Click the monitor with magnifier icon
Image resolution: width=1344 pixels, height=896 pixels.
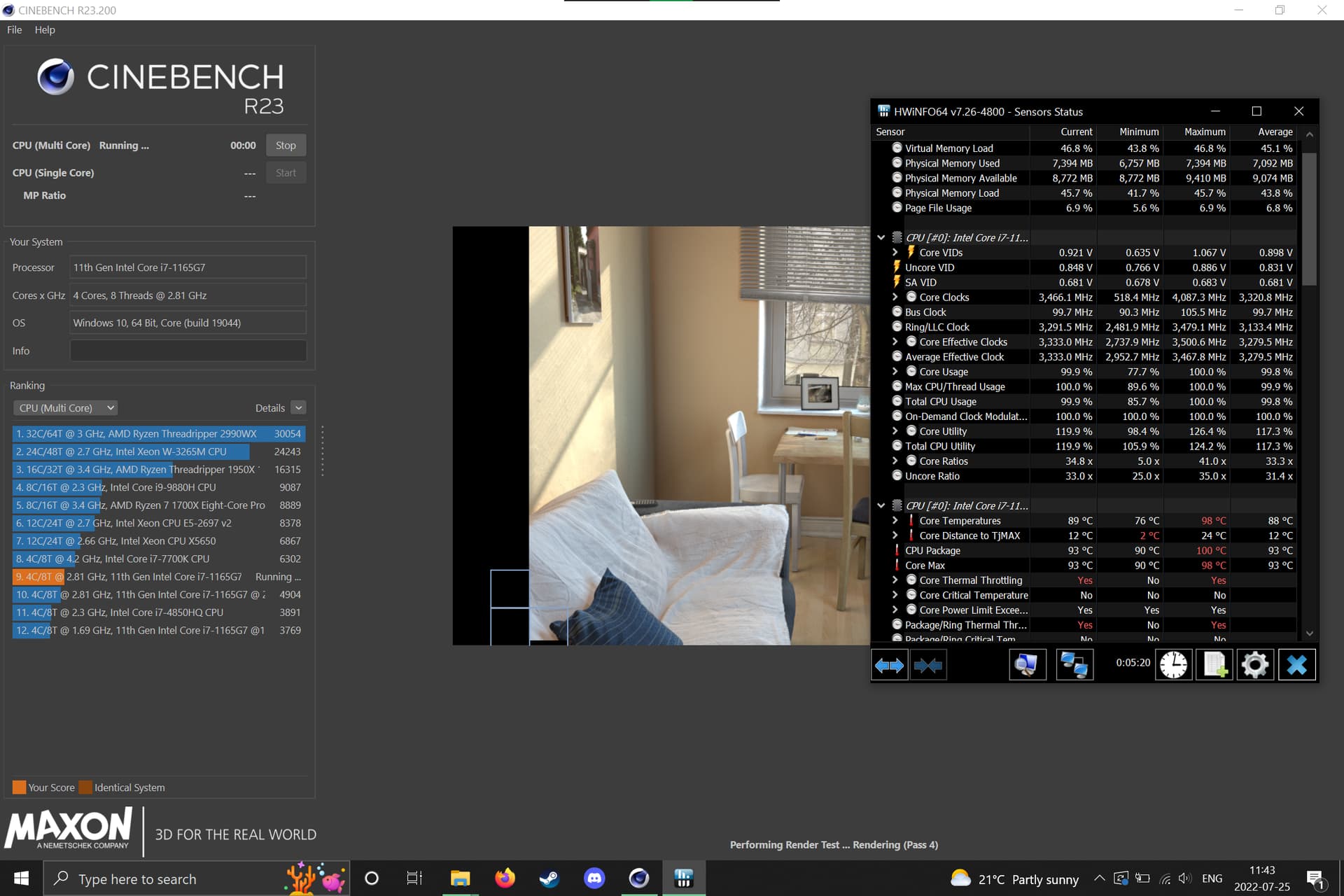(1027, 665)
